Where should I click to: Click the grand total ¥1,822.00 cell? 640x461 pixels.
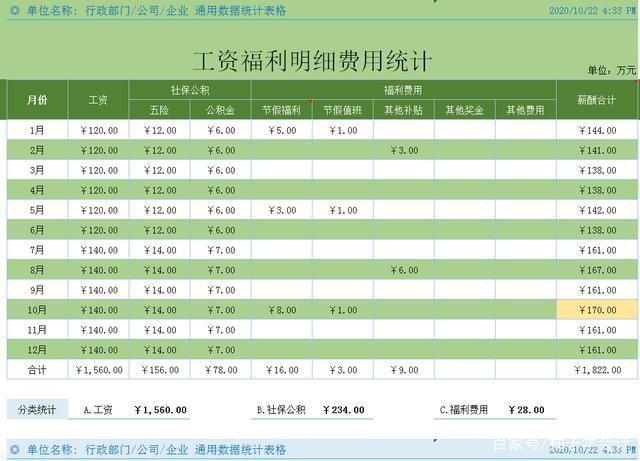597,370
